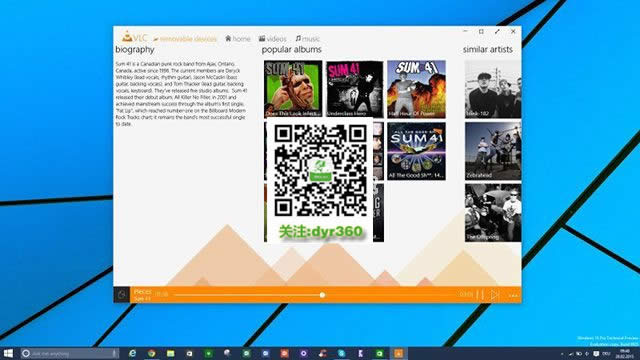Click the seek slider handle in the player bar
Screen dimensions: 640x360
coord(322,295)
